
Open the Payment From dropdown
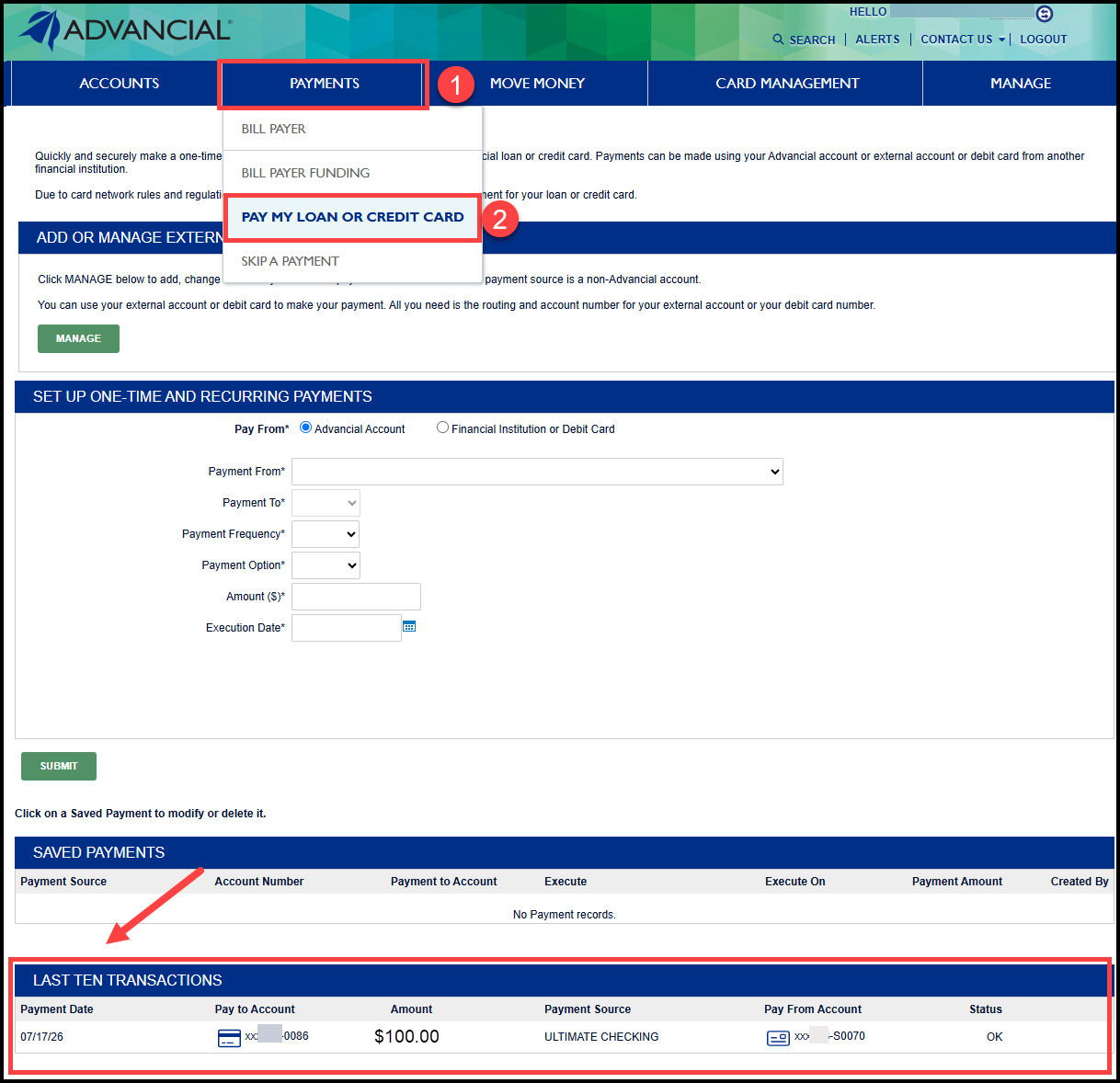tap(537, 472)
